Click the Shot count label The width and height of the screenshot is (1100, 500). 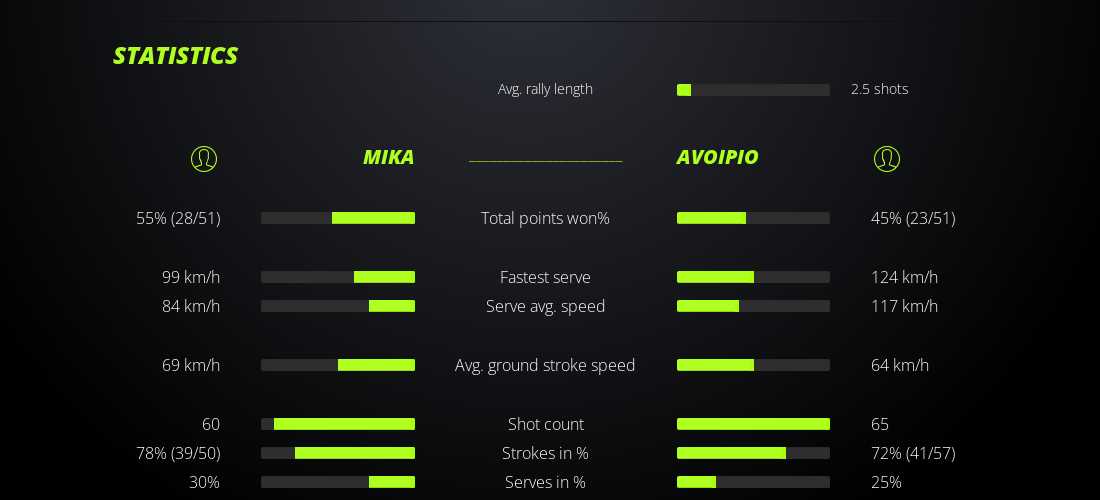click(545, 424)
